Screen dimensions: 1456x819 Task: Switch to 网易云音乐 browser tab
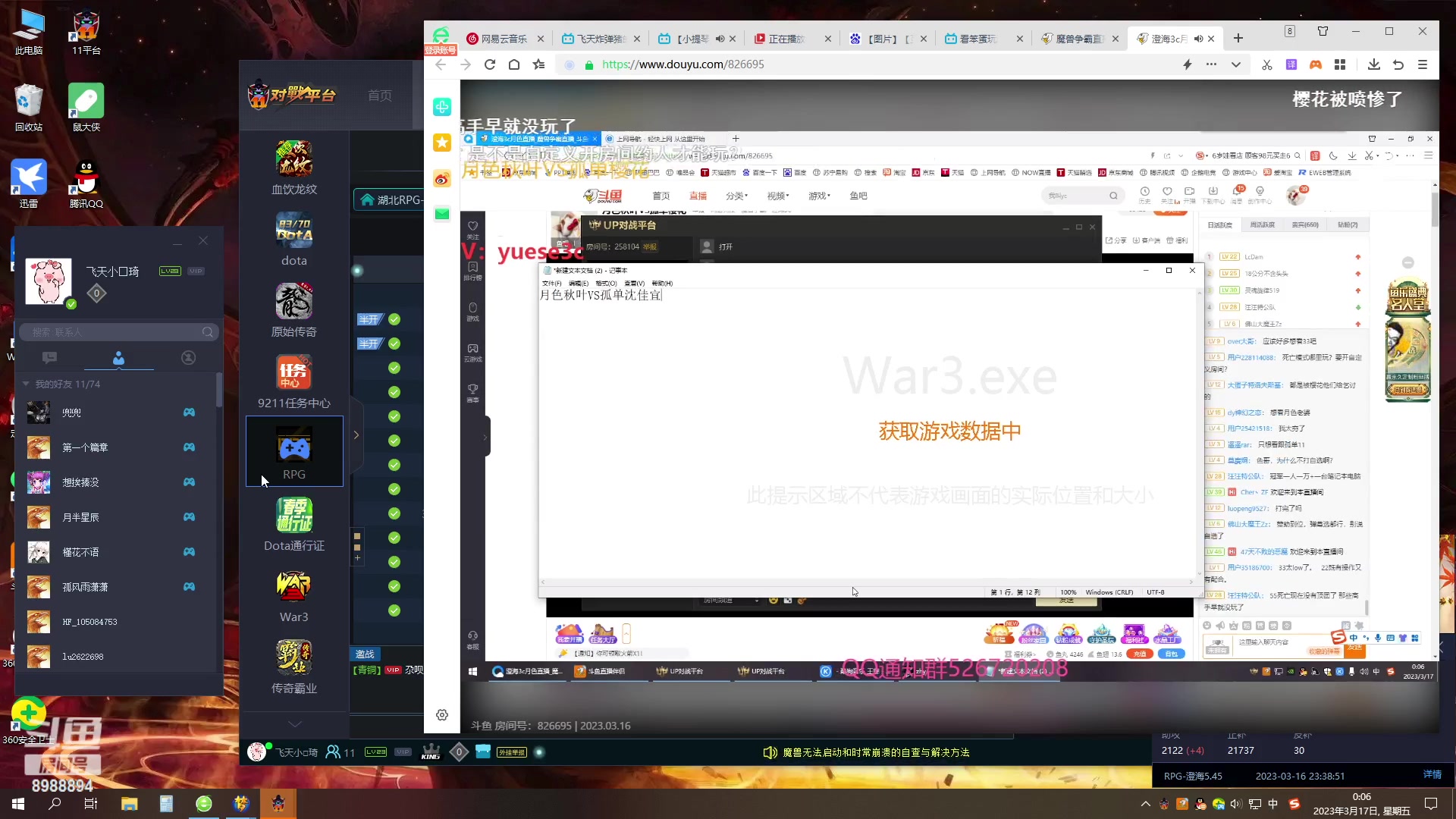tap(504, 39)
